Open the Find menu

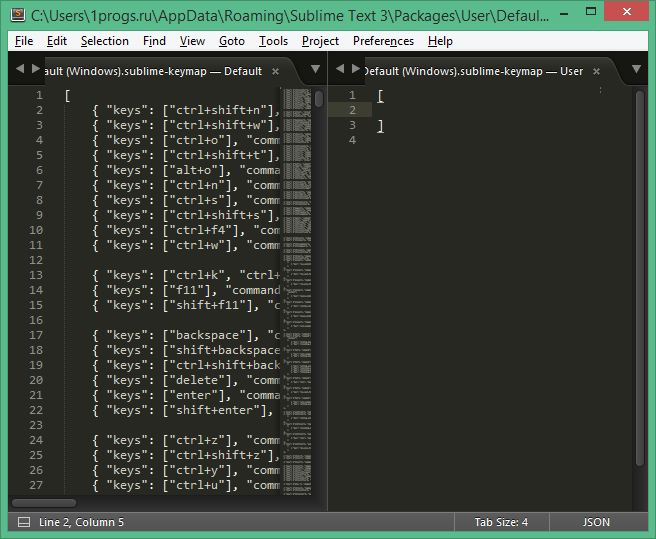[x=154, y=41]
